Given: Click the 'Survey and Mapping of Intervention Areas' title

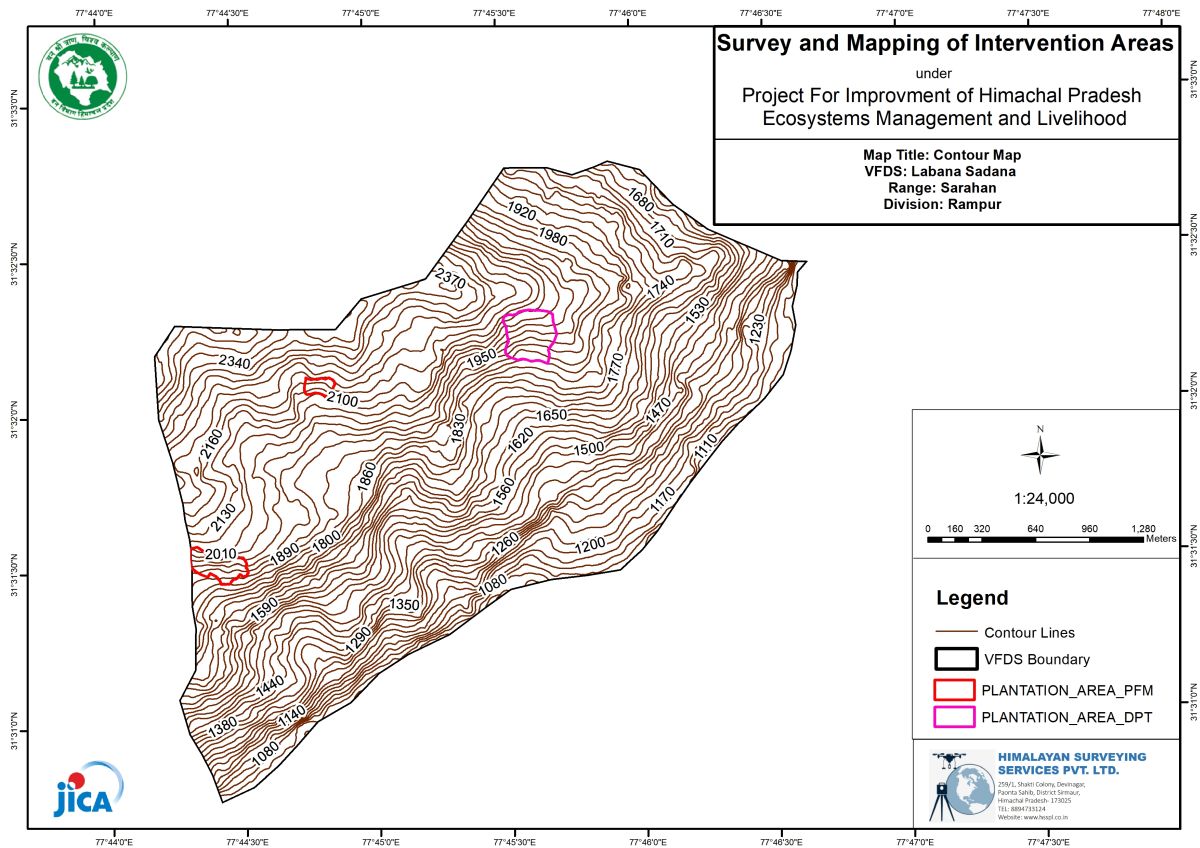Looking at the screenshot, I should click(x=945, y=44).
